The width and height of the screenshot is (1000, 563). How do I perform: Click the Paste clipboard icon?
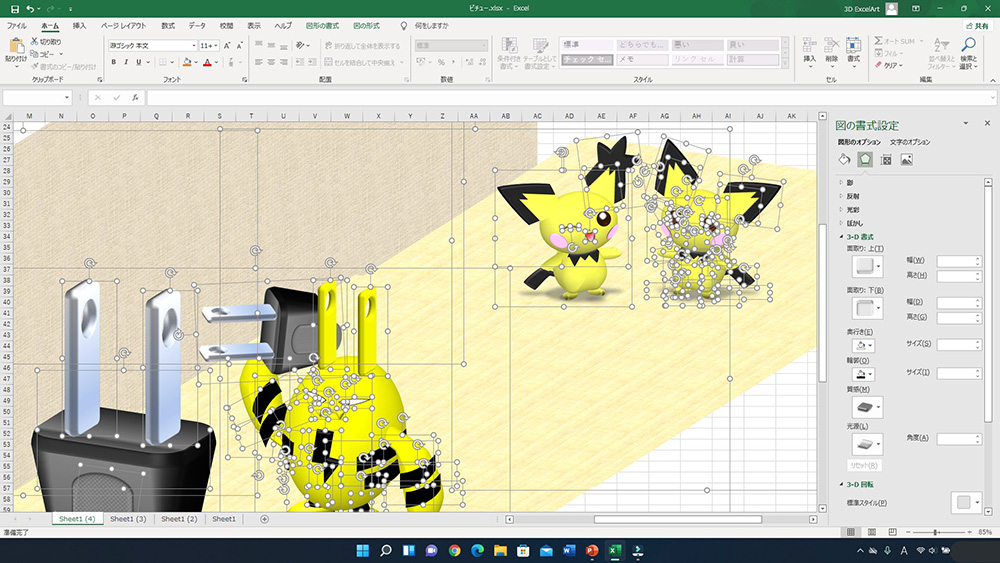tap(16, 47)
